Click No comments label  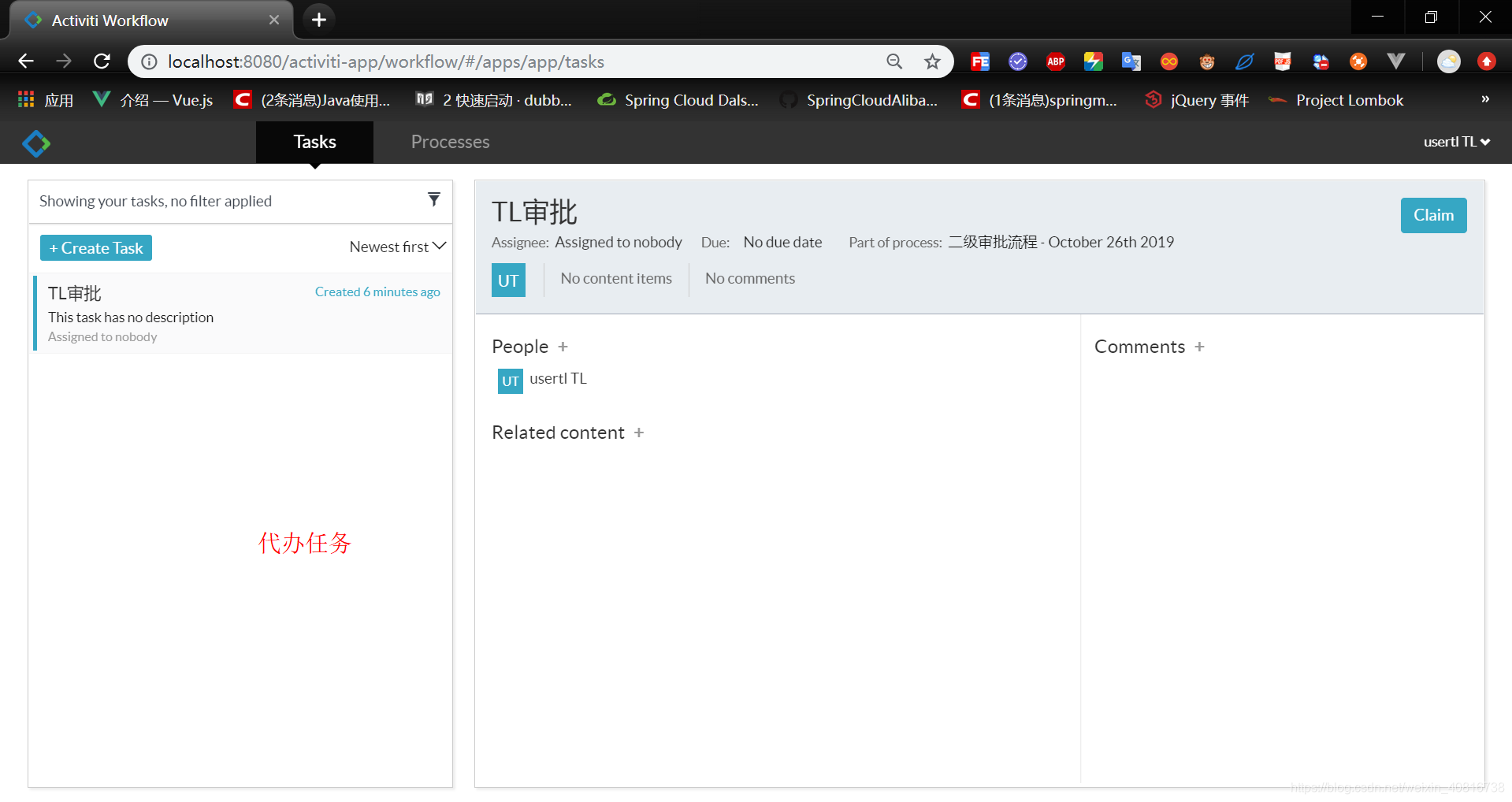[750, 279]
